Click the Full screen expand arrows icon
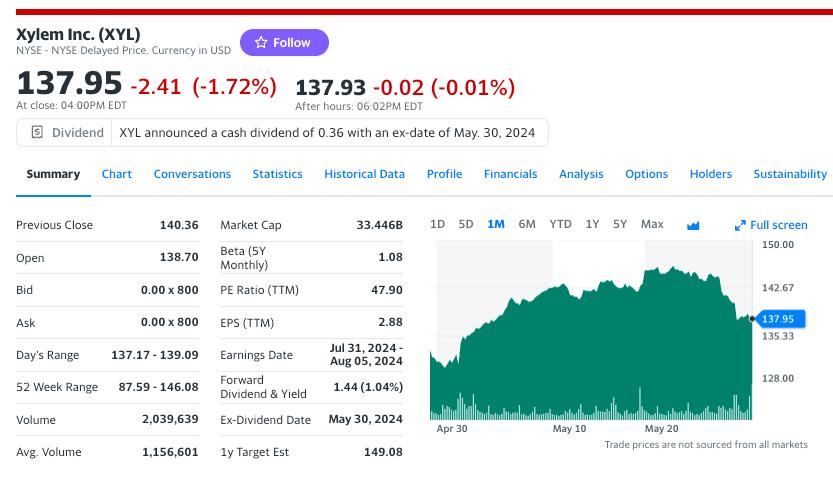Screen dimensions: 833x485 tap(740, 225)
